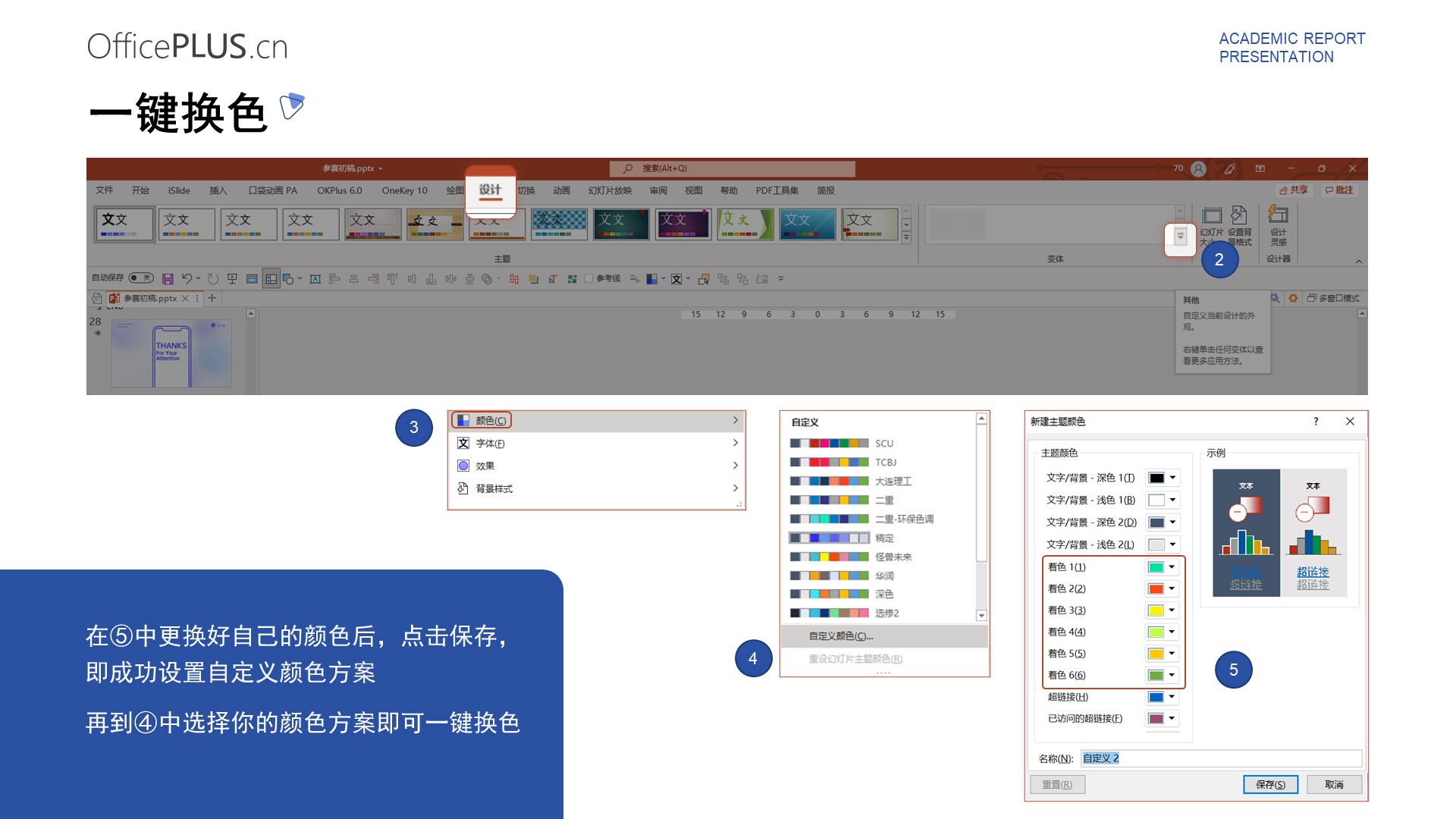Click the align left icon

(x=334, y=279)
